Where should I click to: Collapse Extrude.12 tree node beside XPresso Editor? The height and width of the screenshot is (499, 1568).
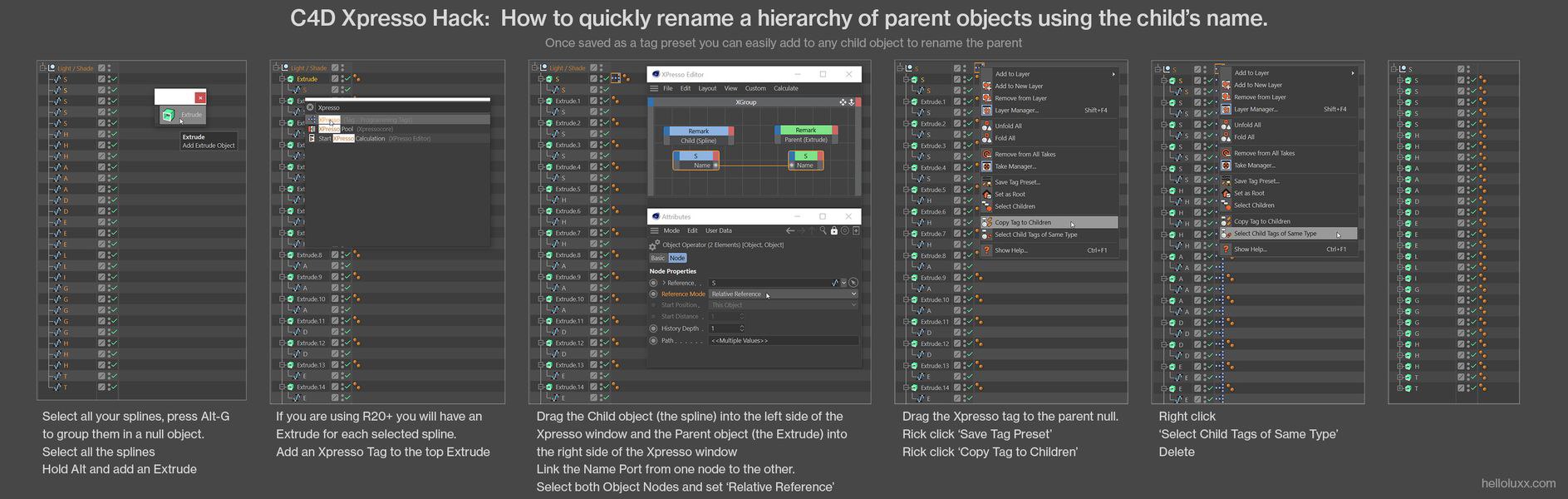click(540, 343)
